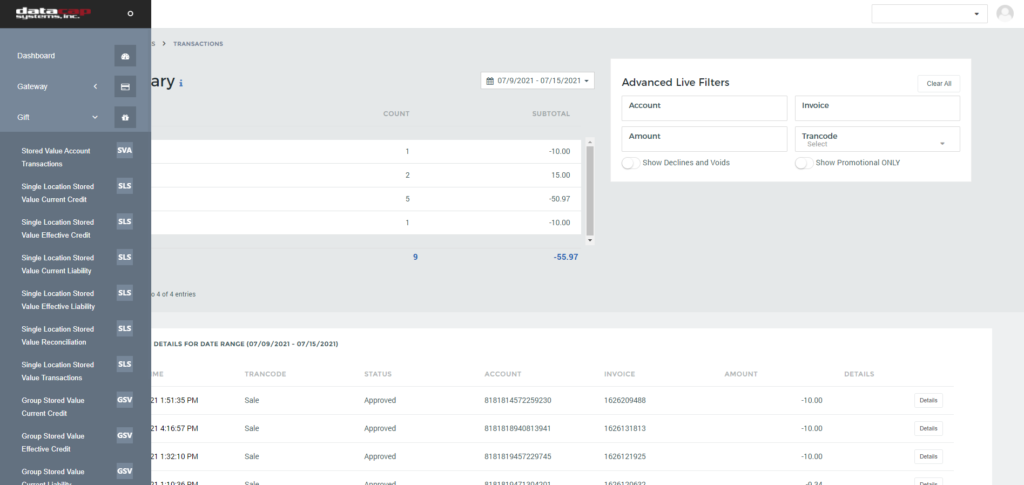The width and height of the screenshot is (1024, 485).
Task: Click the SVA badge for Stored Value Account Transactions
Action: [x=125, y=151]
